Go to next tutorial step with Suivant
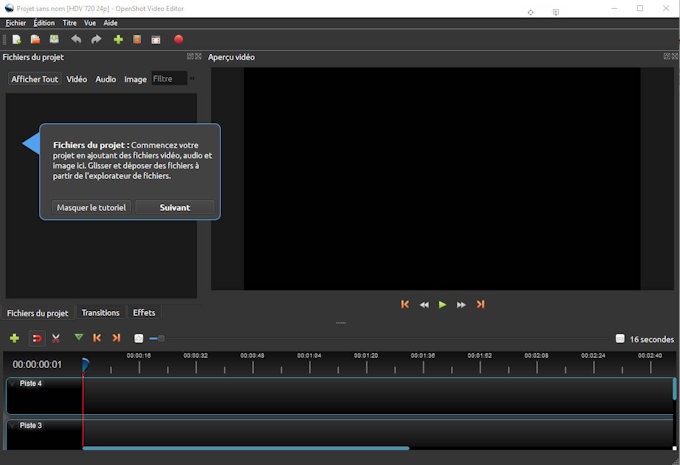The width and height of the screenshot is (680, 465). click(x=175, y=207)
